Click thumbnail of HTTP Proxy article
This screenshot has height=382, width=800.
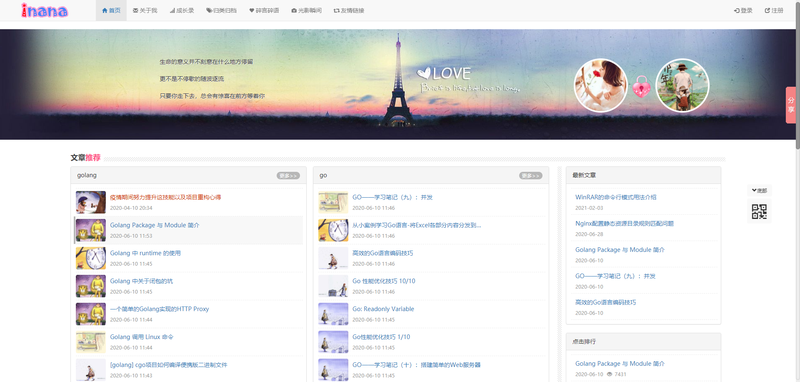[91, 314]
